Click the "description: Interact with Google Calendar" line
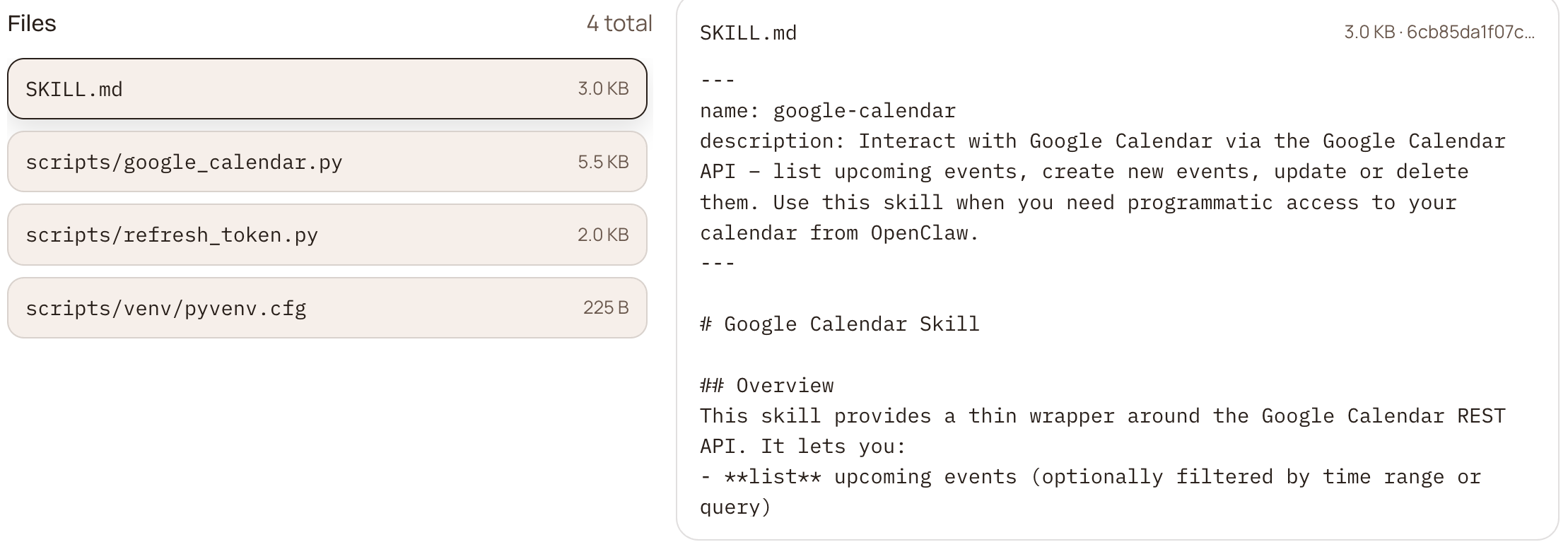1568x554 pixels. 1103,141
